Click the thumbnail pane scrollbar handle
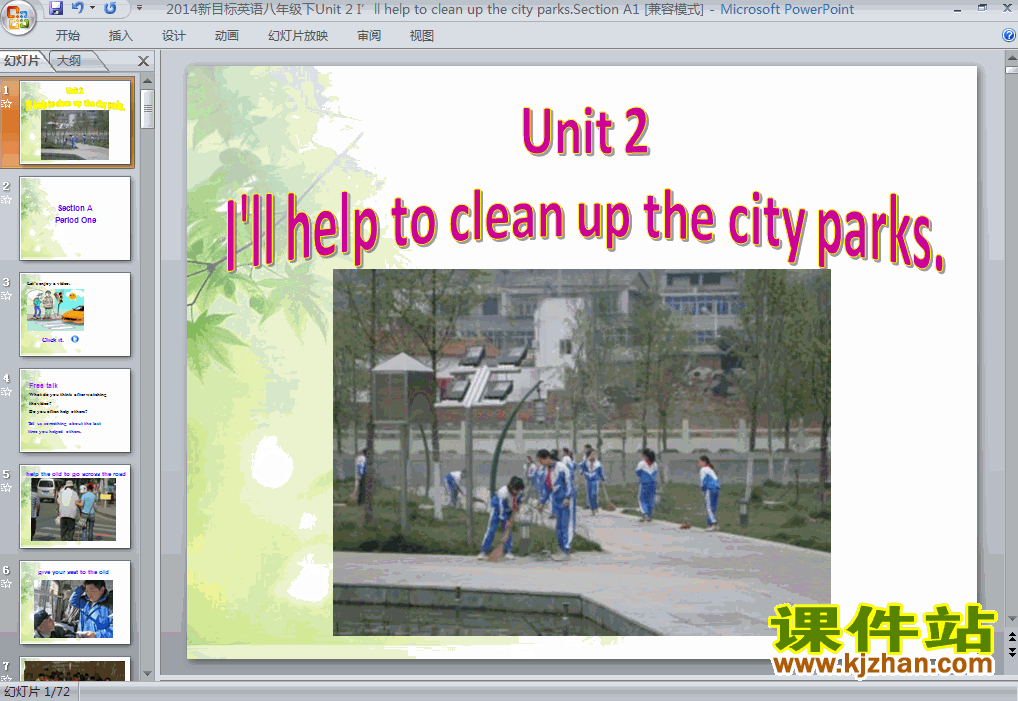Viewport: 1018px width, 701px height. pyautogui.click(x=147, y=108)
